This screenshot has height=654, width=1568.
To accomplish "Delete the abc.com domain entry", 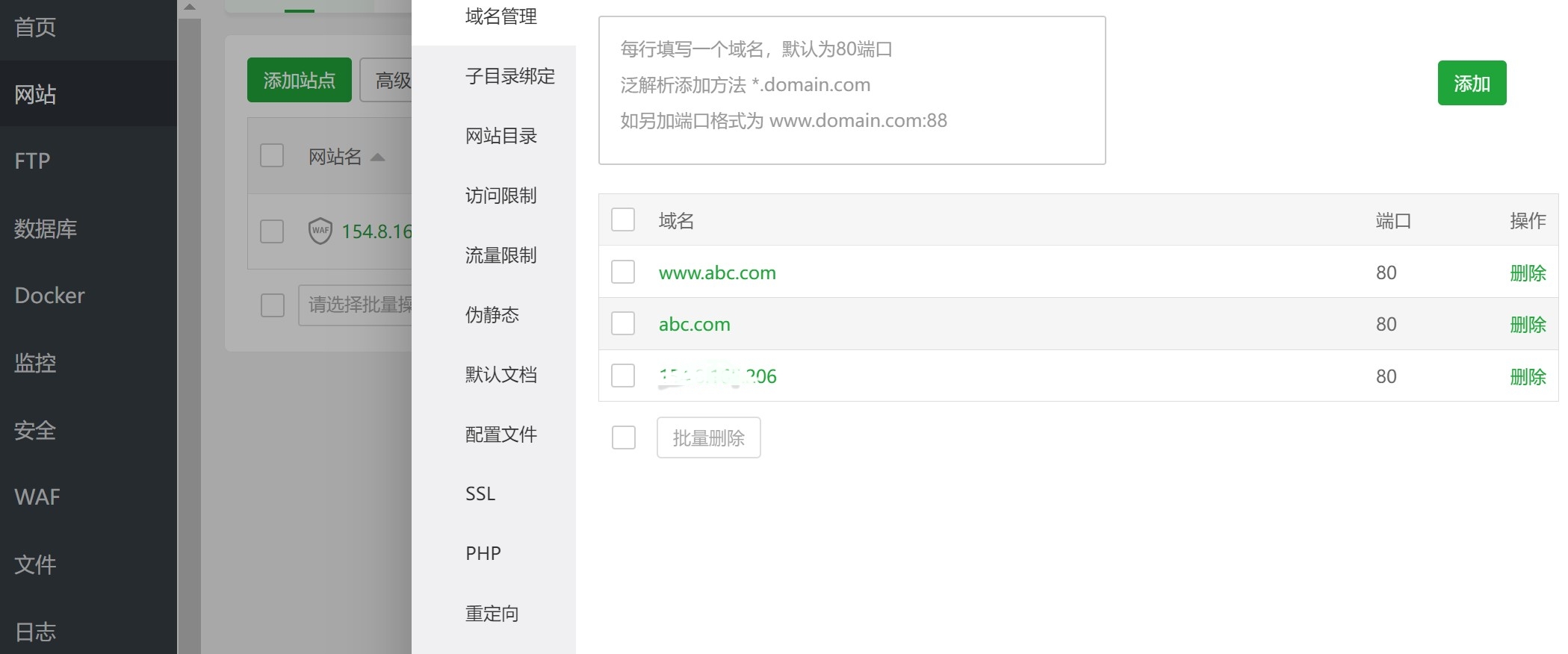I will tap(1528, 325).
